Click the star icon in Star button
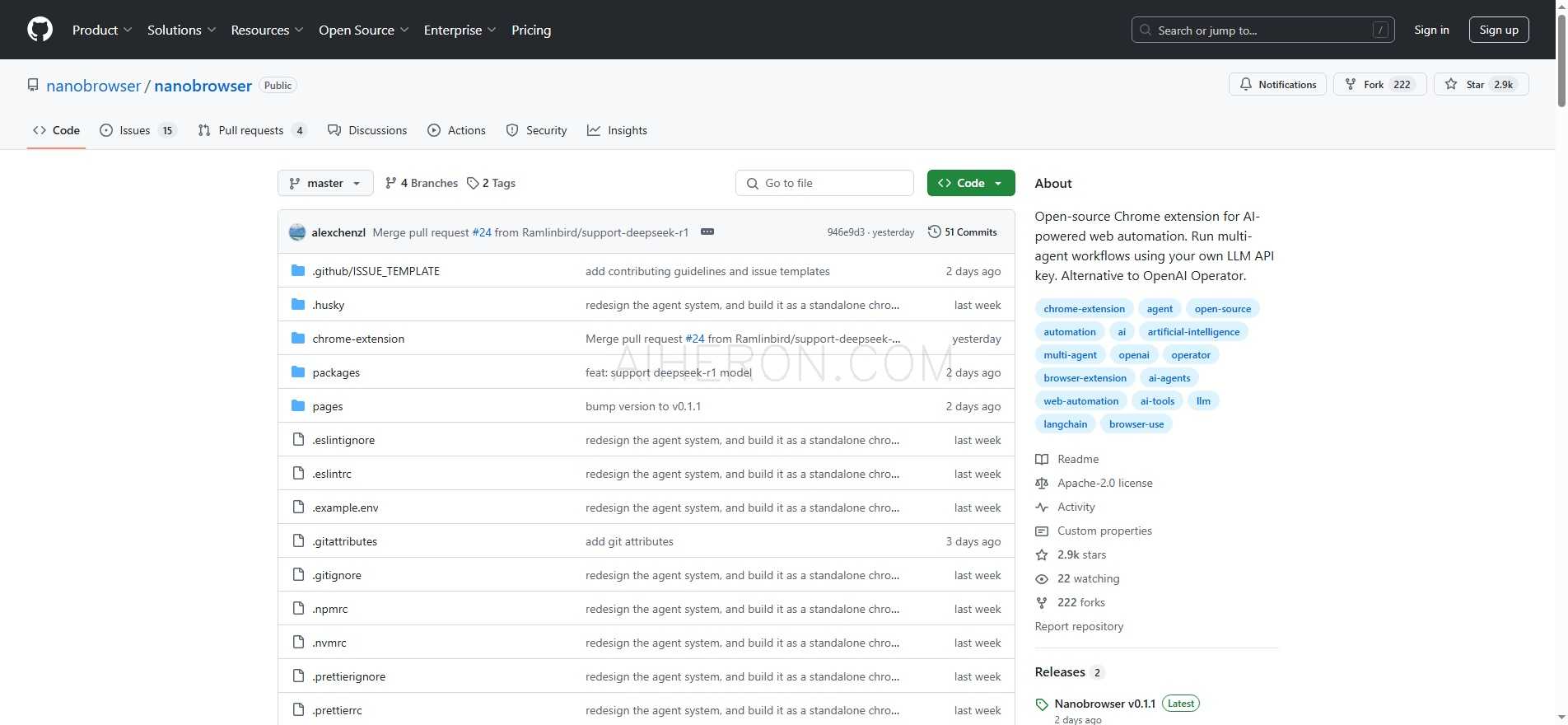Viewport: 1568px width, 725px height. pyautogui.click(x=1451, y=84)
